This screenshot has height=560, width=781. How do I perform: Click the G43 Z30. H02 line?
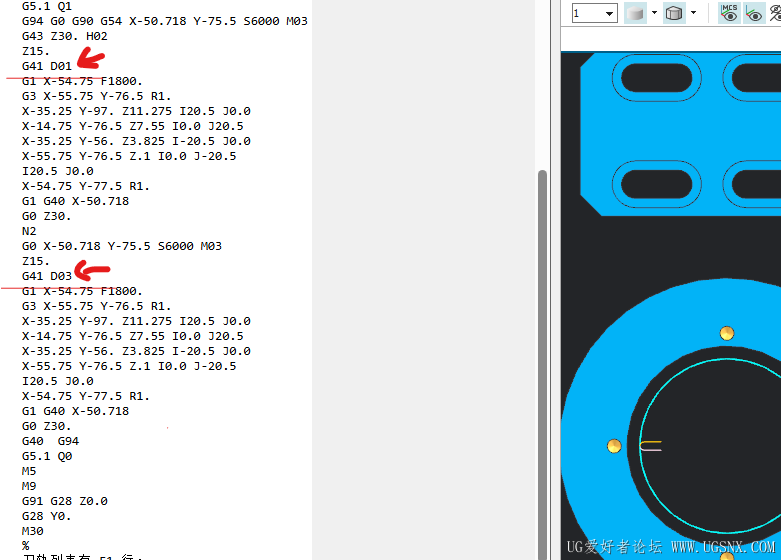point(64,36)
